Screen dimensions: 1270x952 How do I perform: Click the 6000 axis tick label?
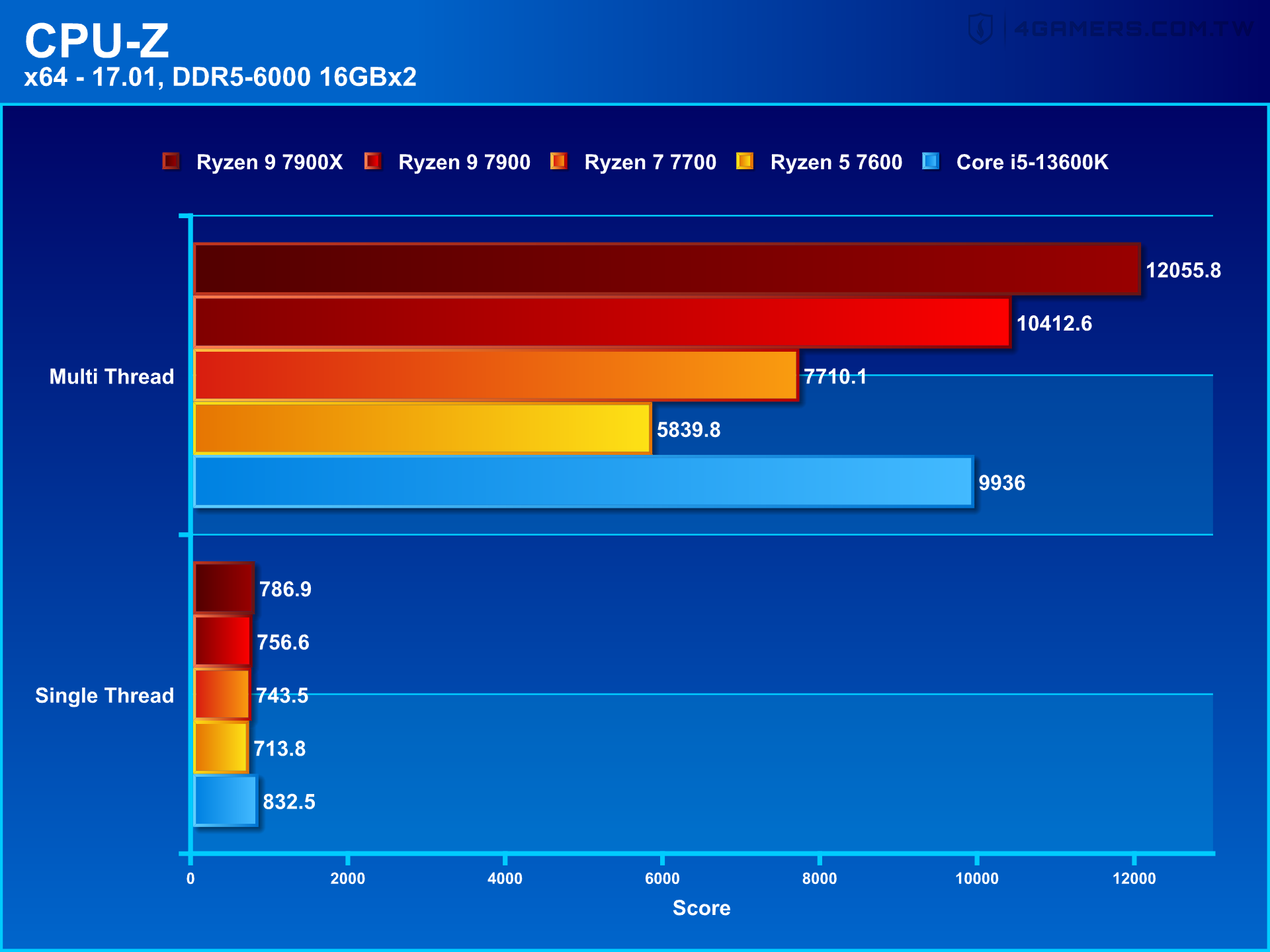point(662,879)
